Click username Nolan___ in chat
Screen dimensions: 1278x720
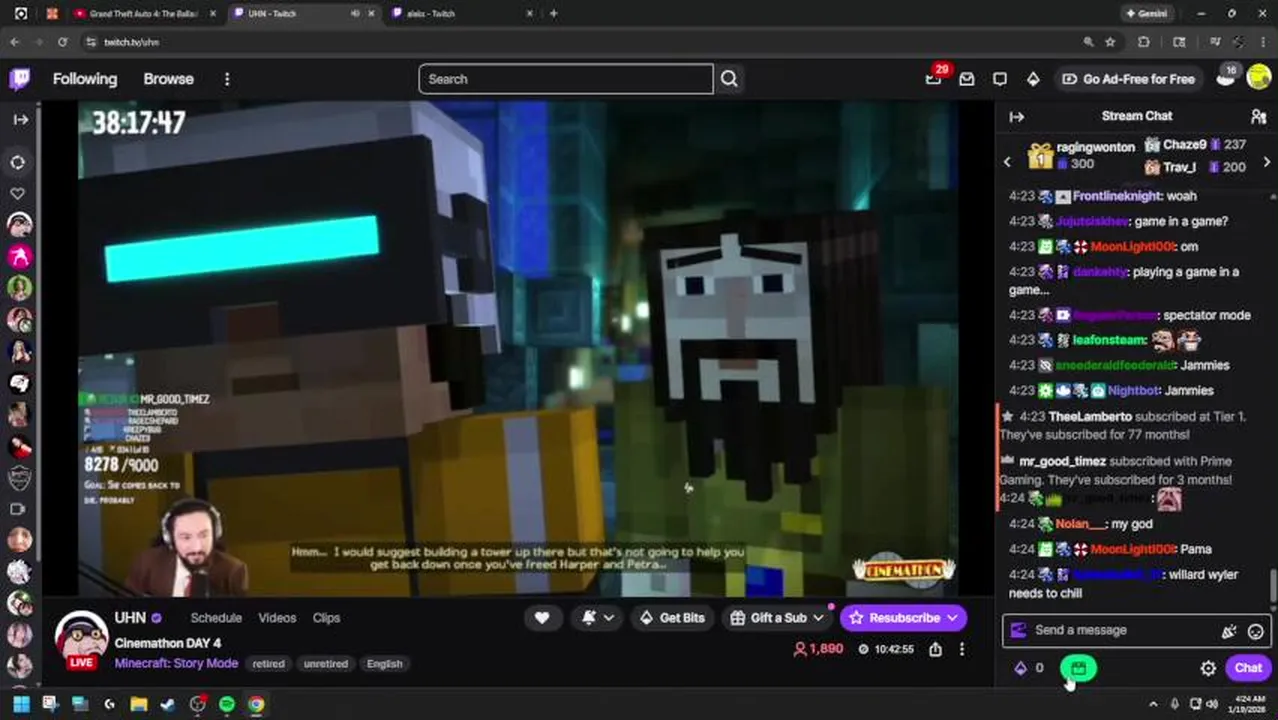click(1081, 524)
